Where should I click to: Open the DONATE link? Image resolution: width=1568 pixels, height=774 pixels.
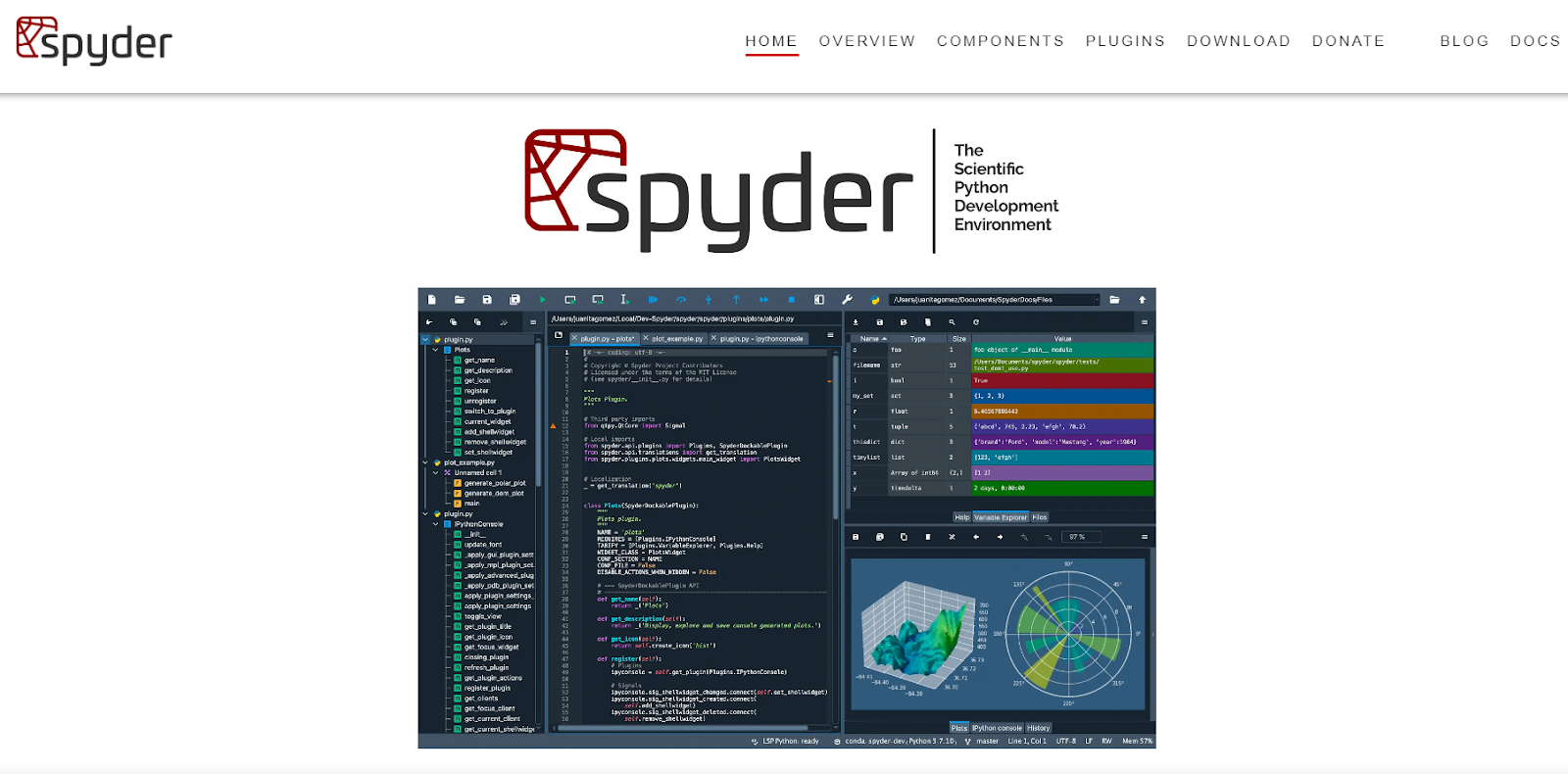click(x=1348, y=41)
